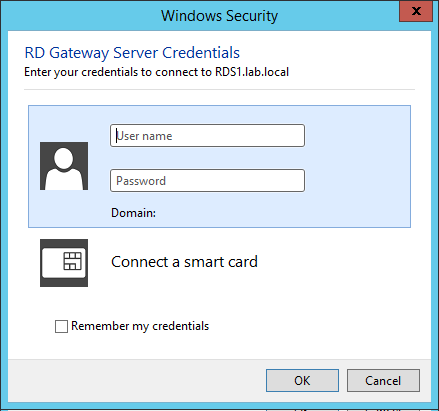Click the RD Gateway Server Credentials heading

tap(132, 53)
